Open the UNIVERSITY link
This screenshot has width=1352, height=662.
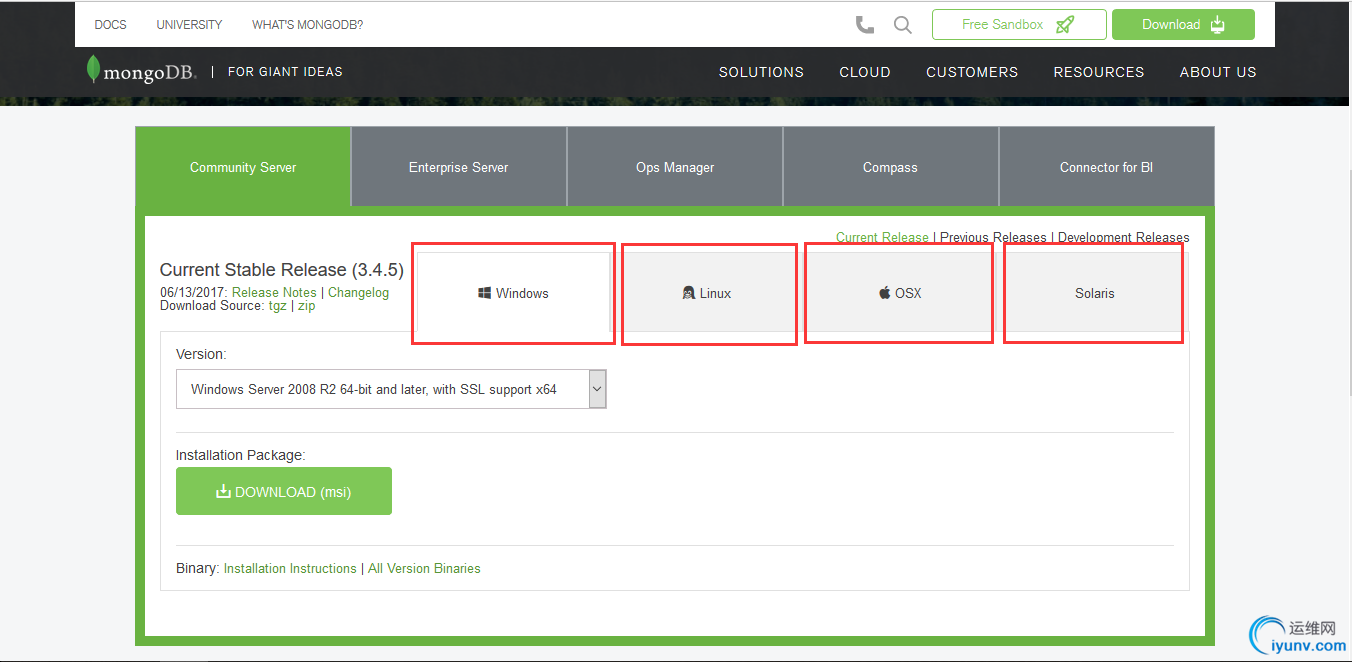tap(190, 25)
